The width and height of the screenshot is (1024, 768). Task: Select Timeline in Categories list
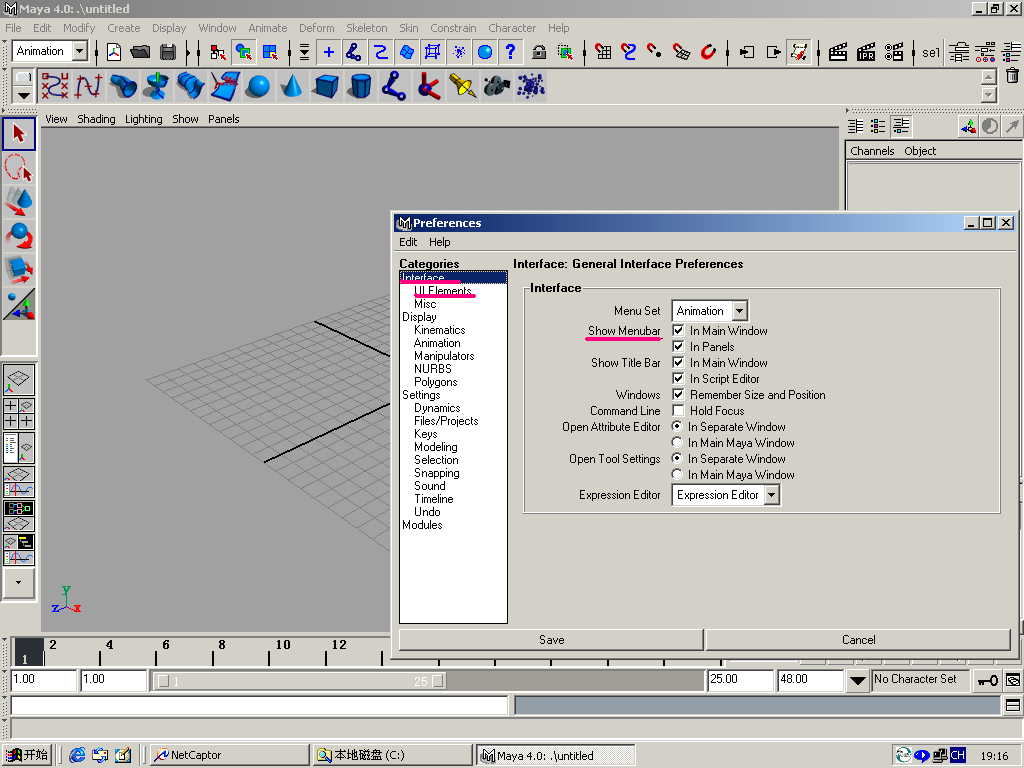click(x=434, y=499)
